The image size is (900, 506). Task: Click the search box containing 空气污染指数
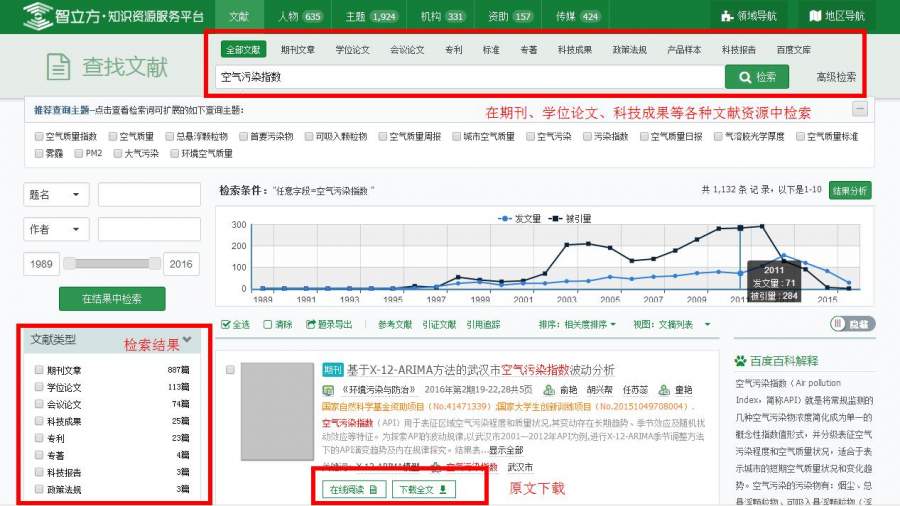(x=470, y=77)
